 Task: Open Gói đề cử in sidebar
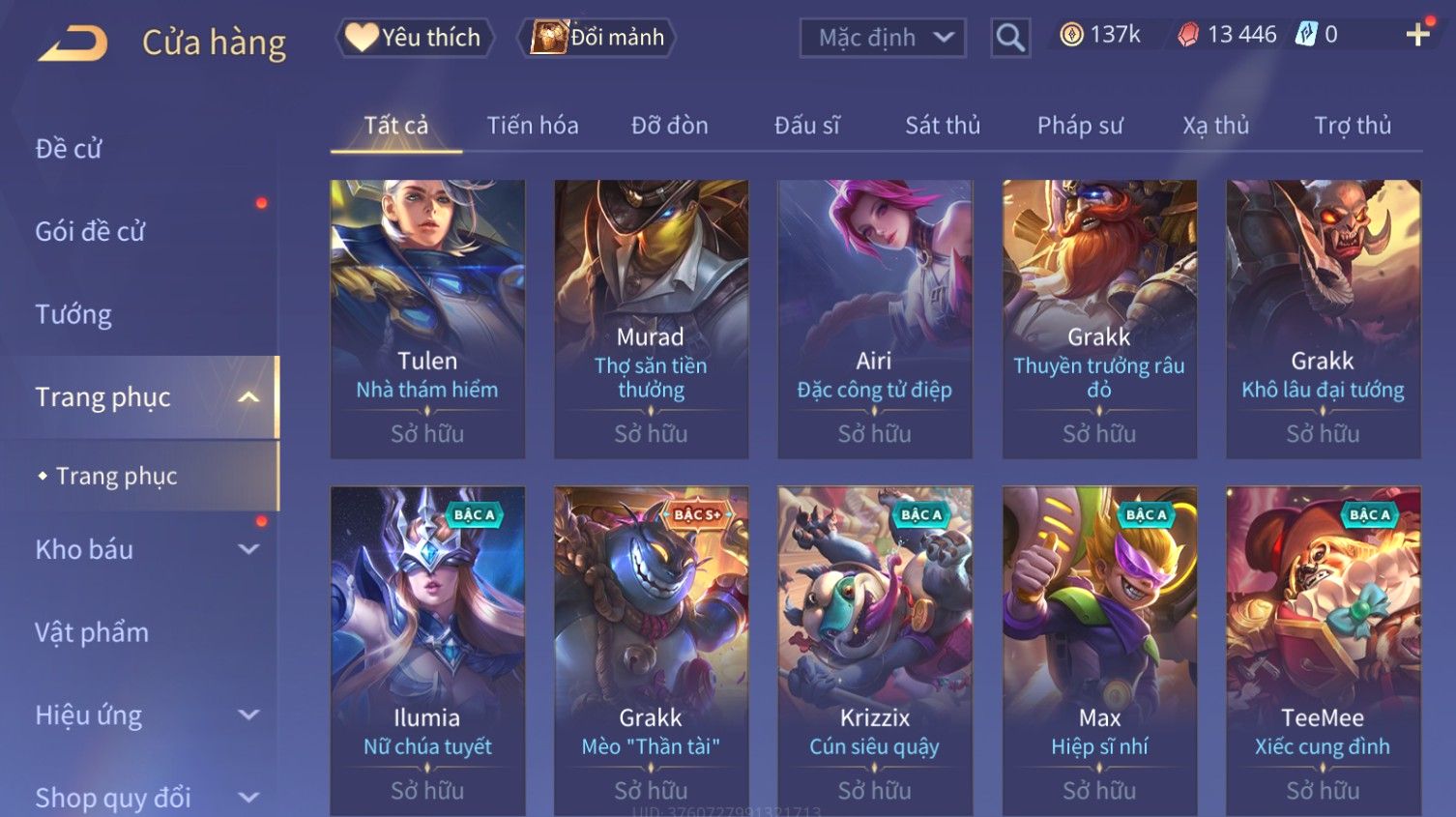click(90, 232)
